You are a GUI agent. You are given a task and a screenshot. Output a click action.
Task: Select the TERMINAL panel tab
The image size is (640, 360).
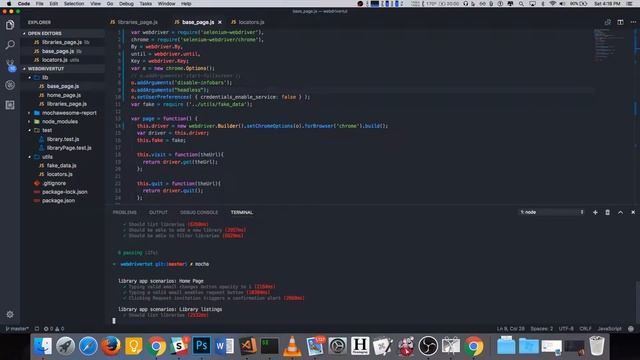click(242, 212)
